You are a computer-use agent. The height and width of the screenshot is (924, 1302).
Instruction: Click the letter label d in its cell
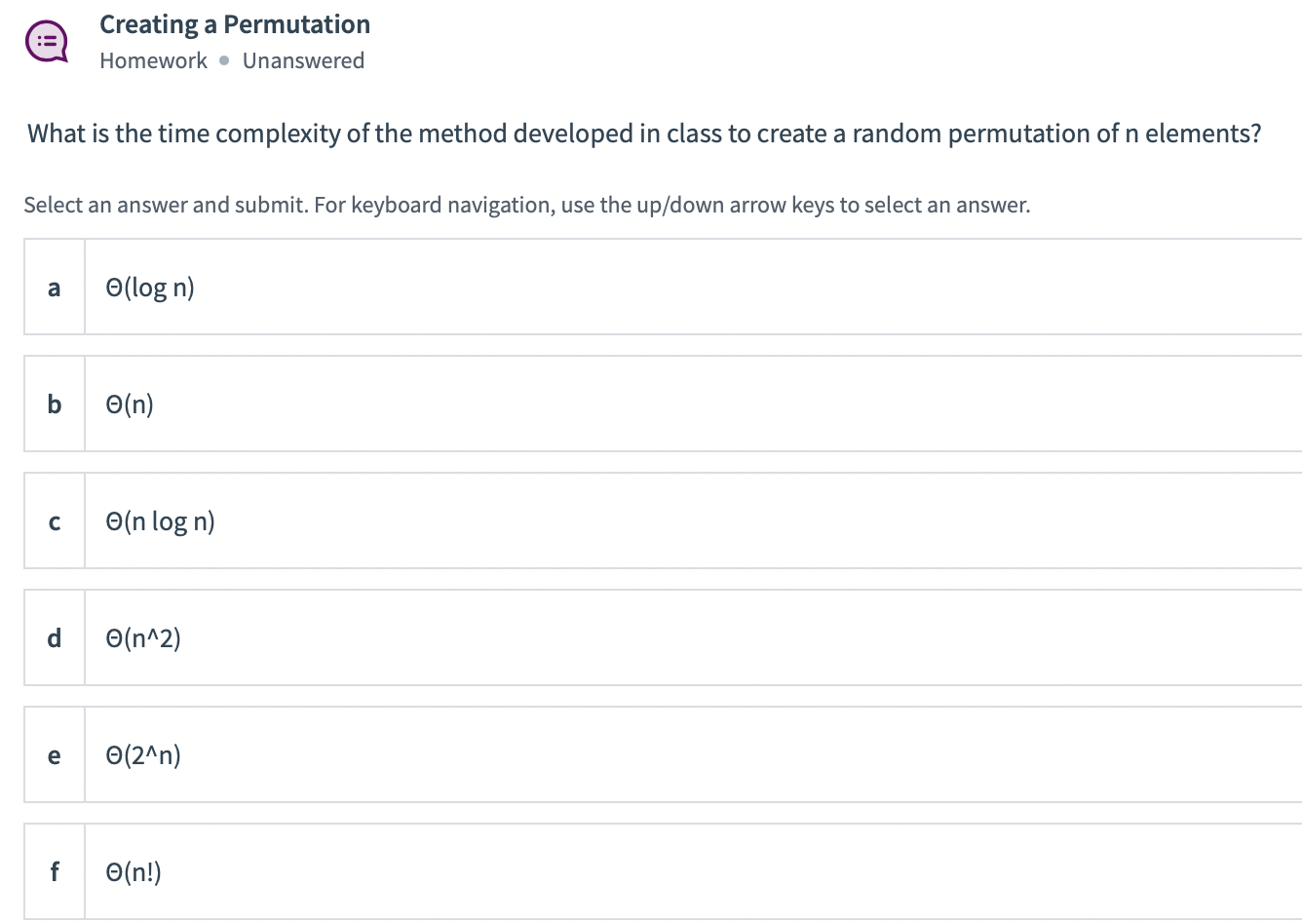(54, 637)
